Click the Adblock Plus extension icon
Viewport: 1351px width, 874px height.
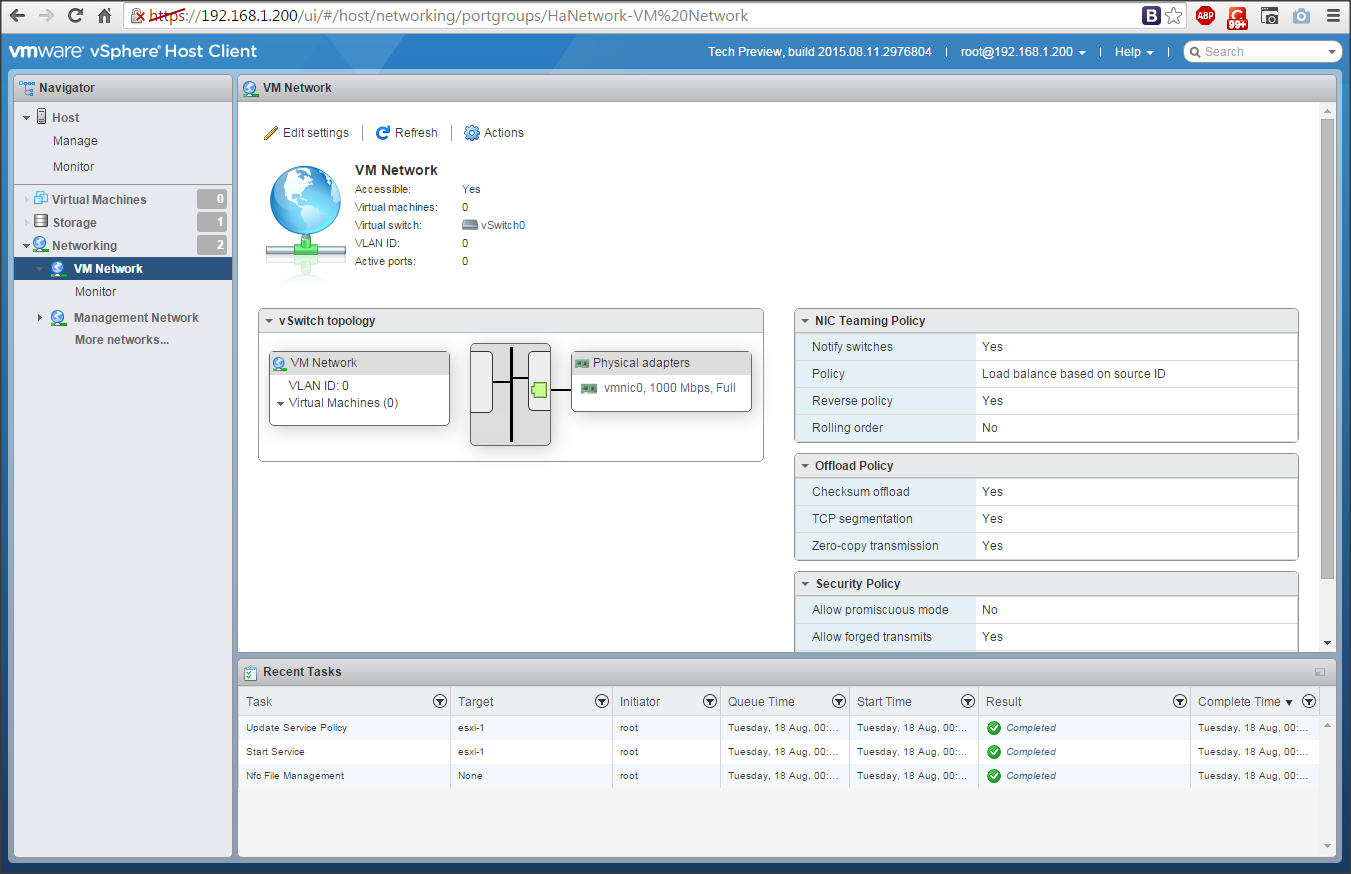pyautogui.click(x=1205, y=16)
